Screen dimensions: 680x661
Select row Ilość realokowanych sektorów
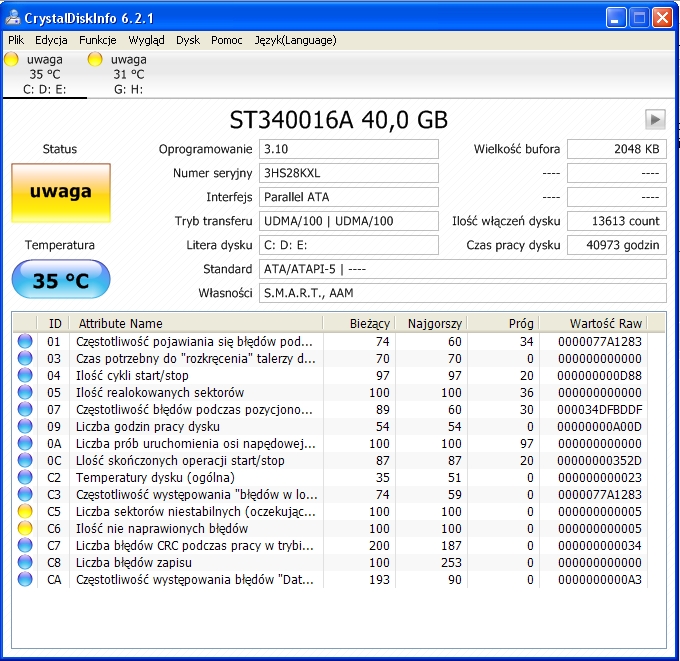330,392
